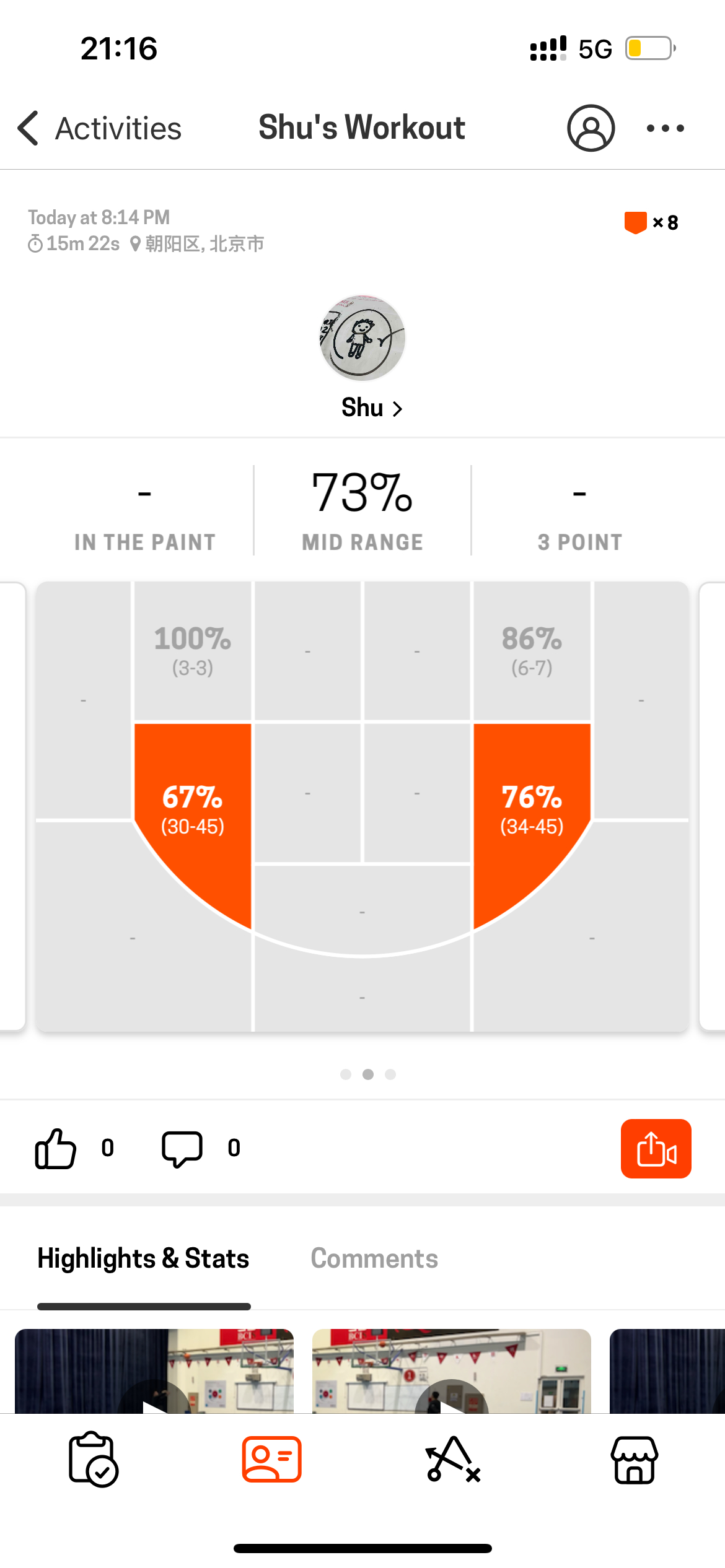Viewport: 725px width, 1568px height.
Task: Open the store tab icon
Action: click(635, 1460)
